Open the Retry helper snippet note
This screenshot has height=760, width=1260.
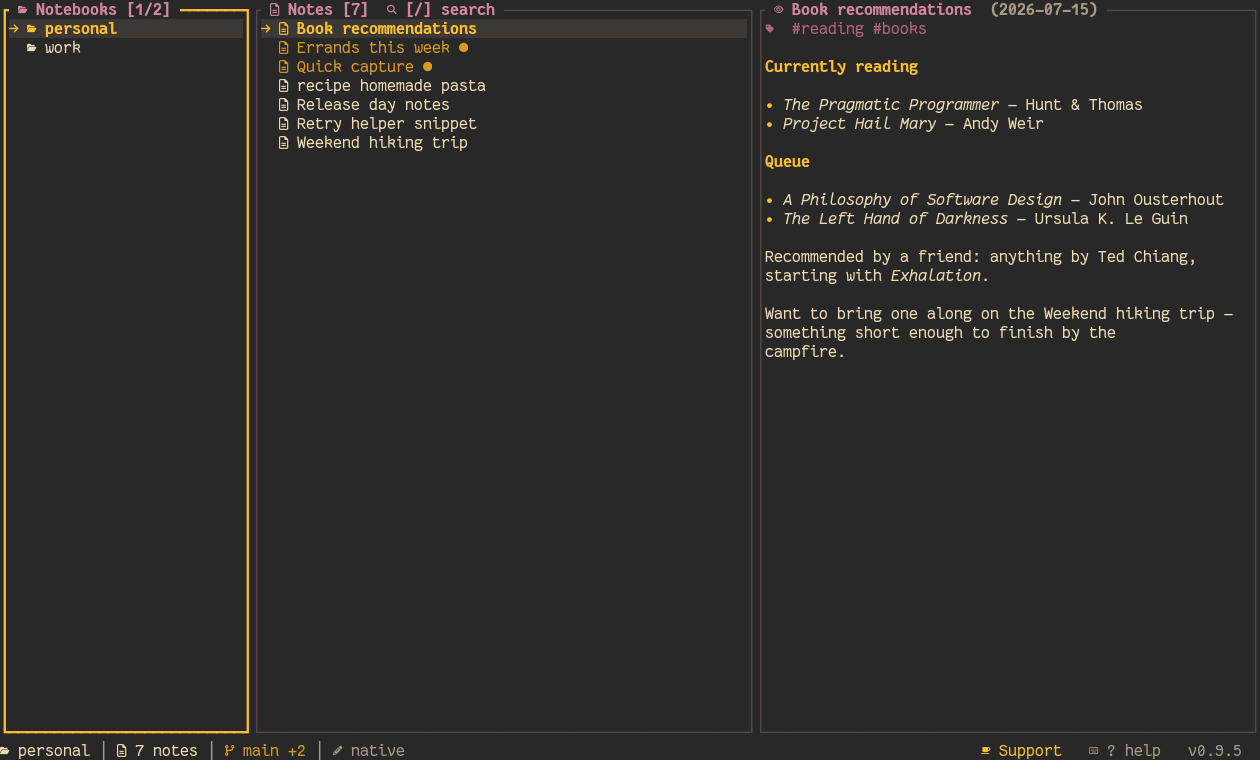tap(504, 124)
